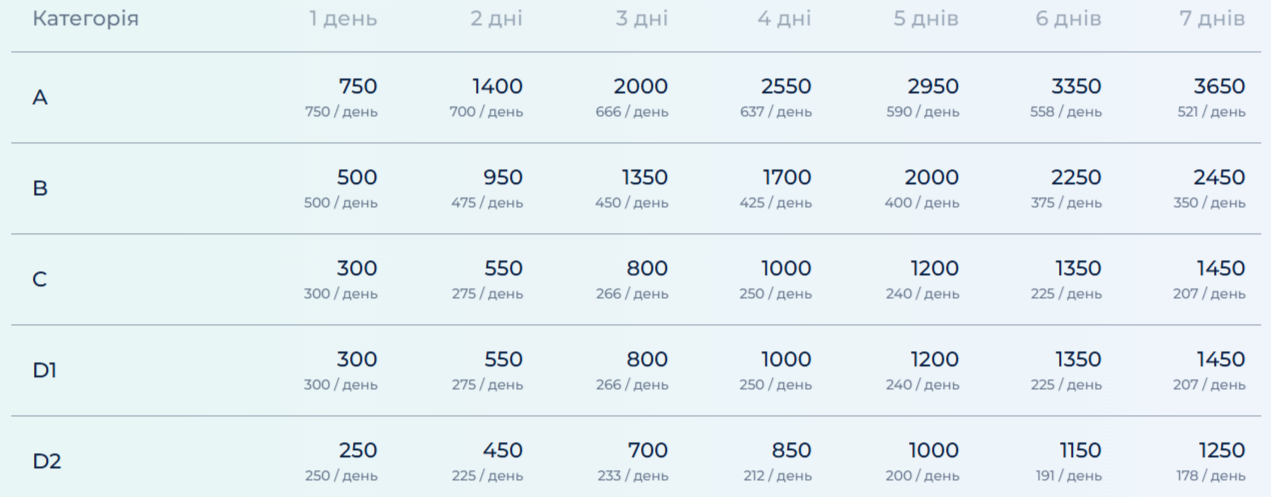Select the 950 two-day price for B
The height and width of the screenshot is (497, 1271).
click(x=503, y=178)
